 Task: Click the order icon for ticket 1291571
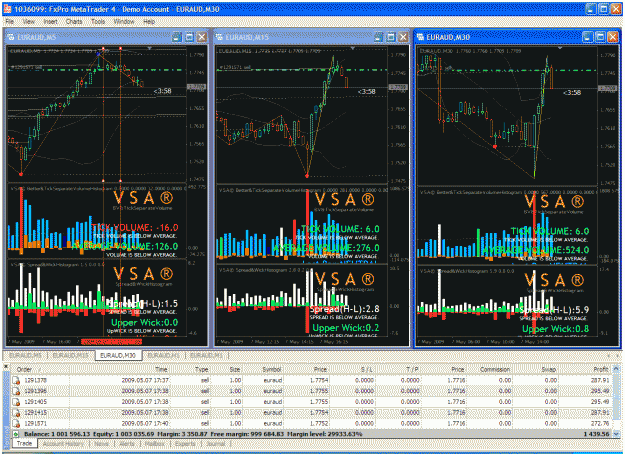click(x=16, y=423)
